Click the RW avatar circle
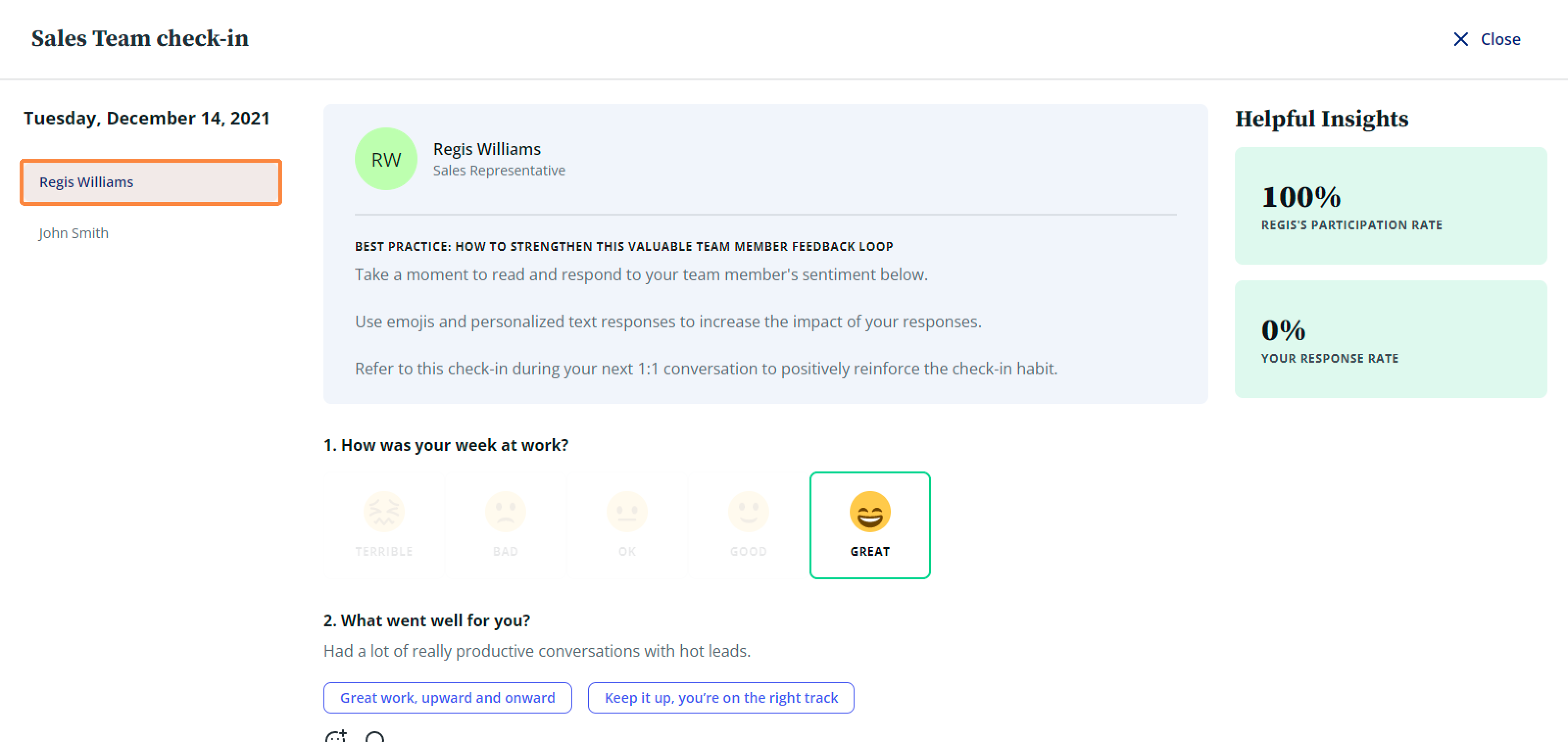 click(x=386, y=159)
